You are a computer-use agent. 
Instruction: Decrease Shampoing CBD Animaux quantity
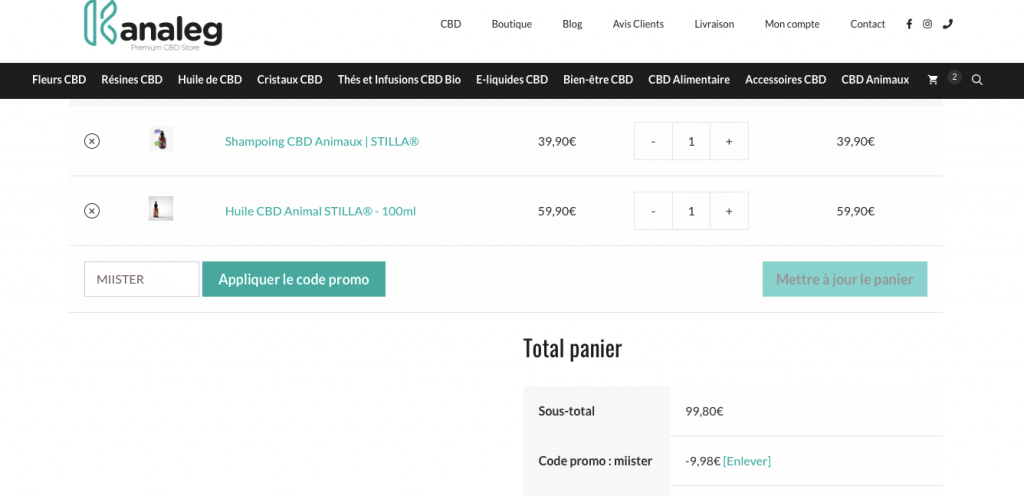pyautogui.click(x=653, y=141)
